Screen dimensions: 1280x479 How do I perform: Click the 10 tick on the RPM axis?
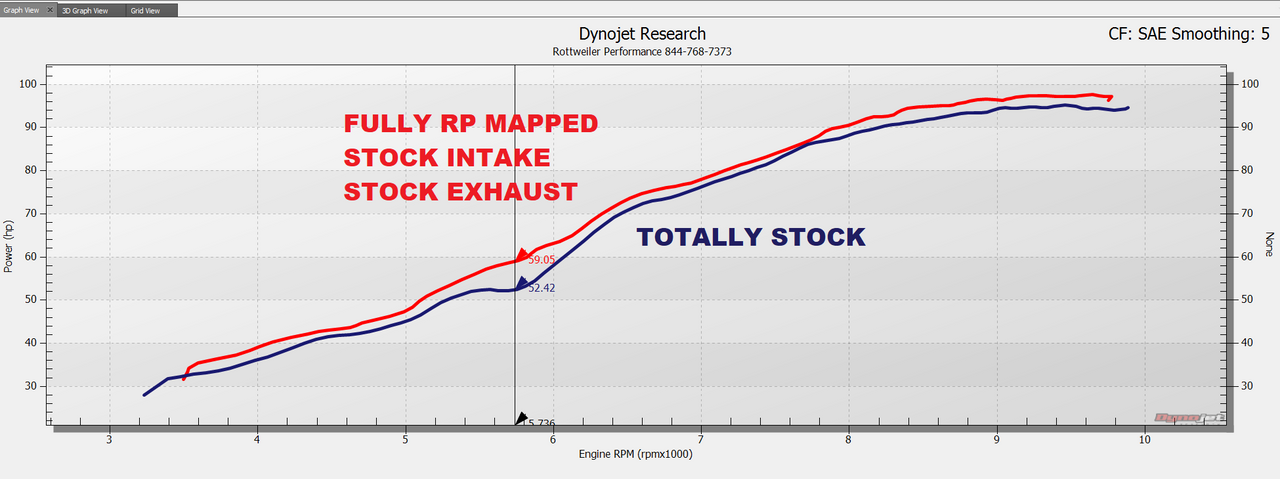(x=1144, y=439)
